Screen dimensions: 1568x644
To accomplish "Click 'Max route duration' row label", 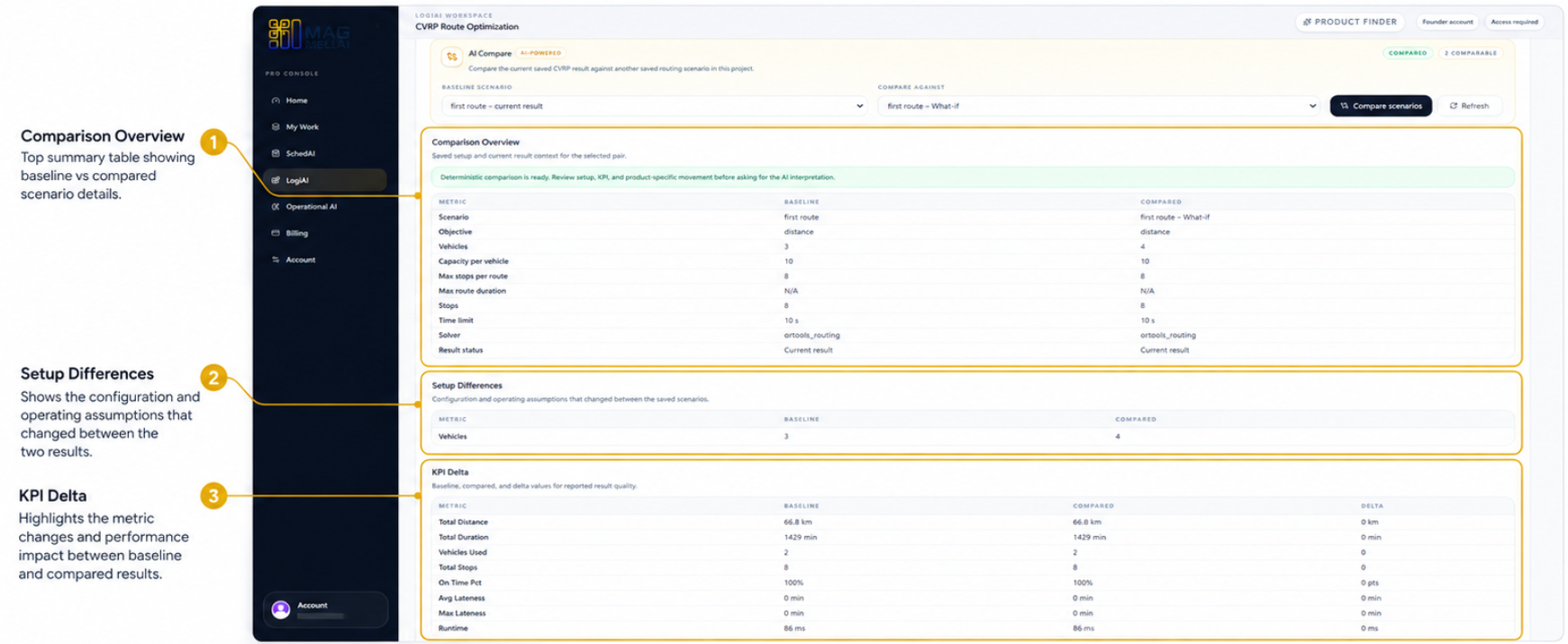I will tap(472, 291).
